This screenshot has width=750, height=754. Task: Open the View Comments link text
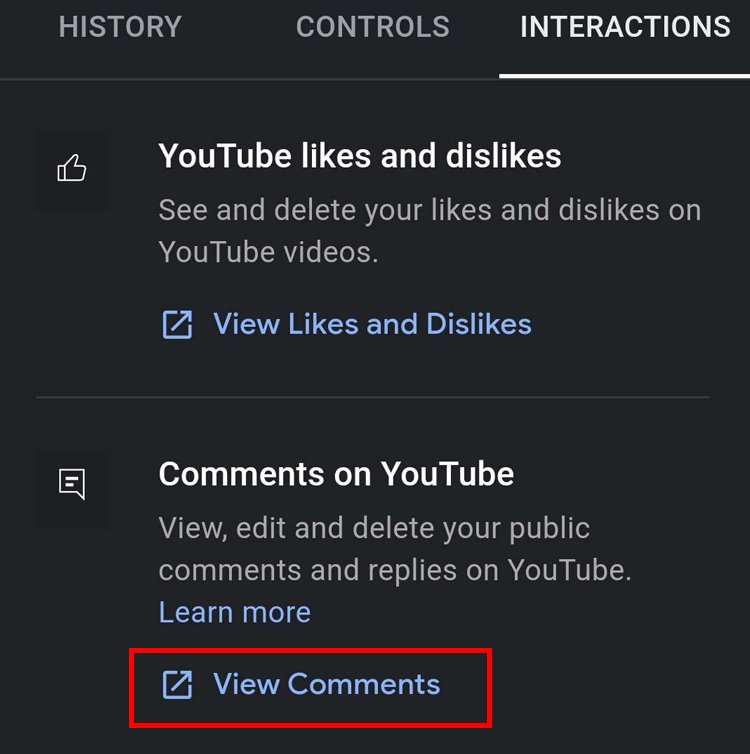tap(326, 684)
